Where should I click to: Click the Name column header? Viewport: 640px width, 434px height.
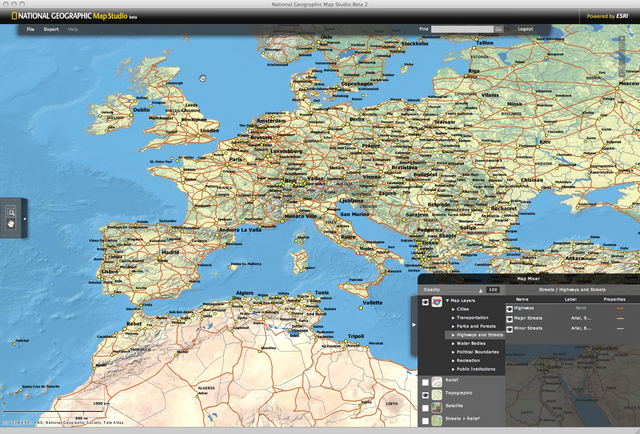click(x=522, y=299)
